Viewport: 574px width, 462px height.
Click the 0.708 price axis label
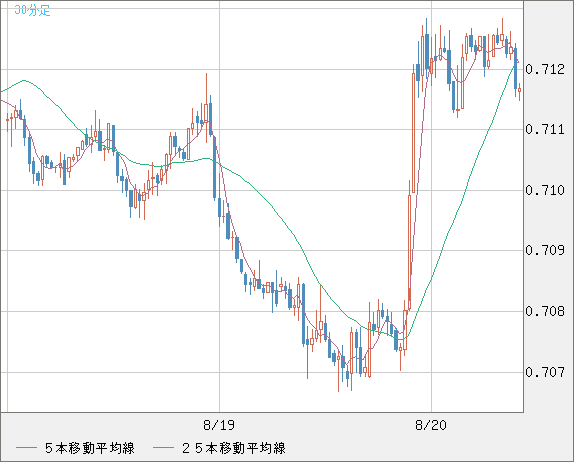(545, 311)
